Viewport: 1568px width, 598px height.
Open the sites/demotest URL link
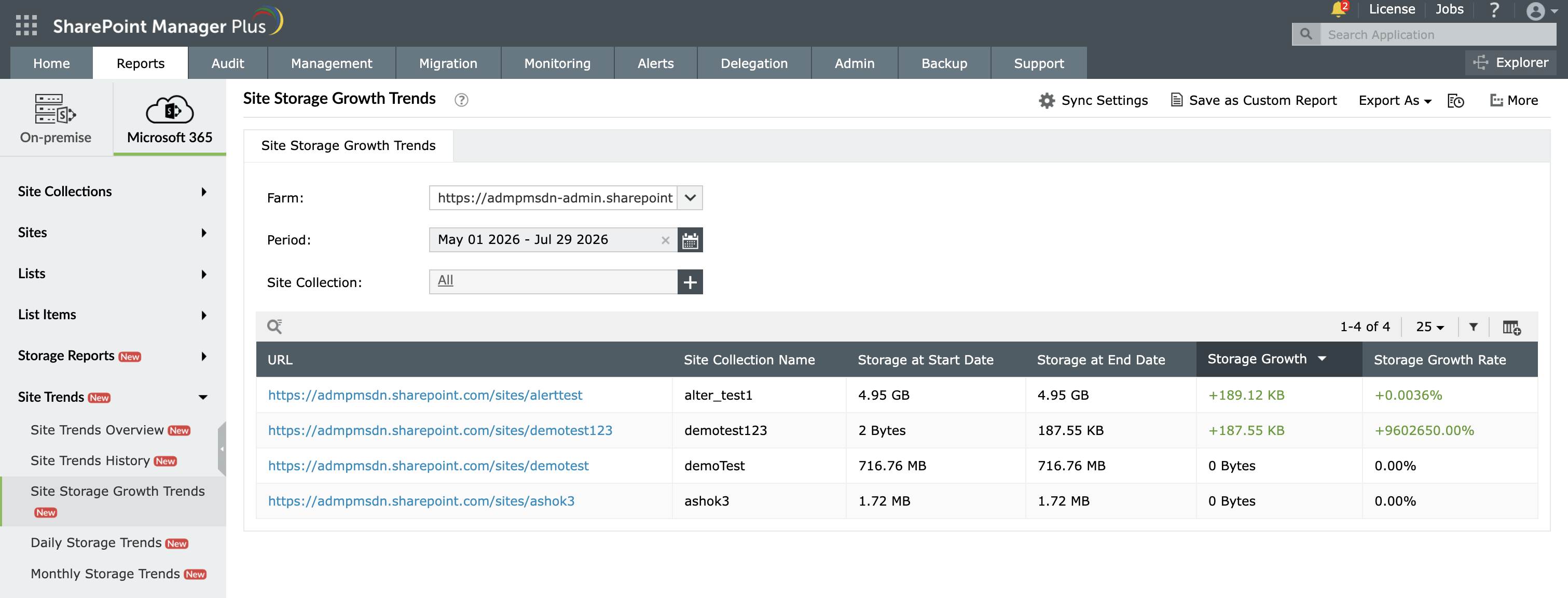pos(428,466)
